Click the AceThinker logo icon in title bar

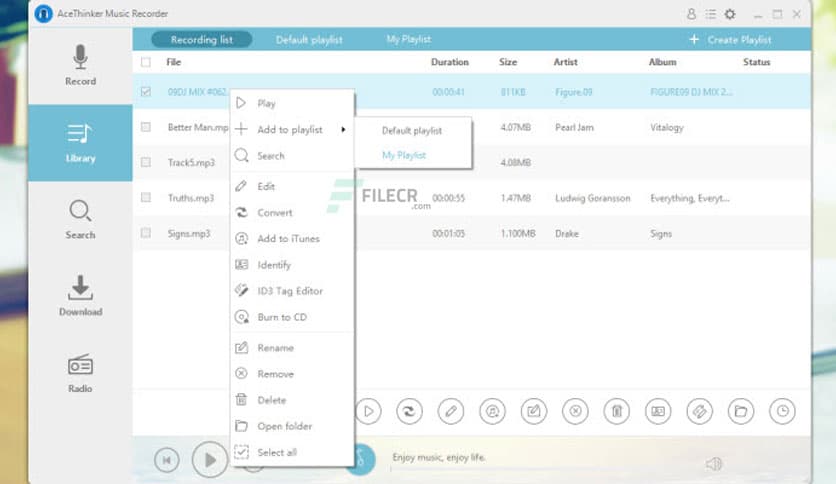[x=43, y=13]
